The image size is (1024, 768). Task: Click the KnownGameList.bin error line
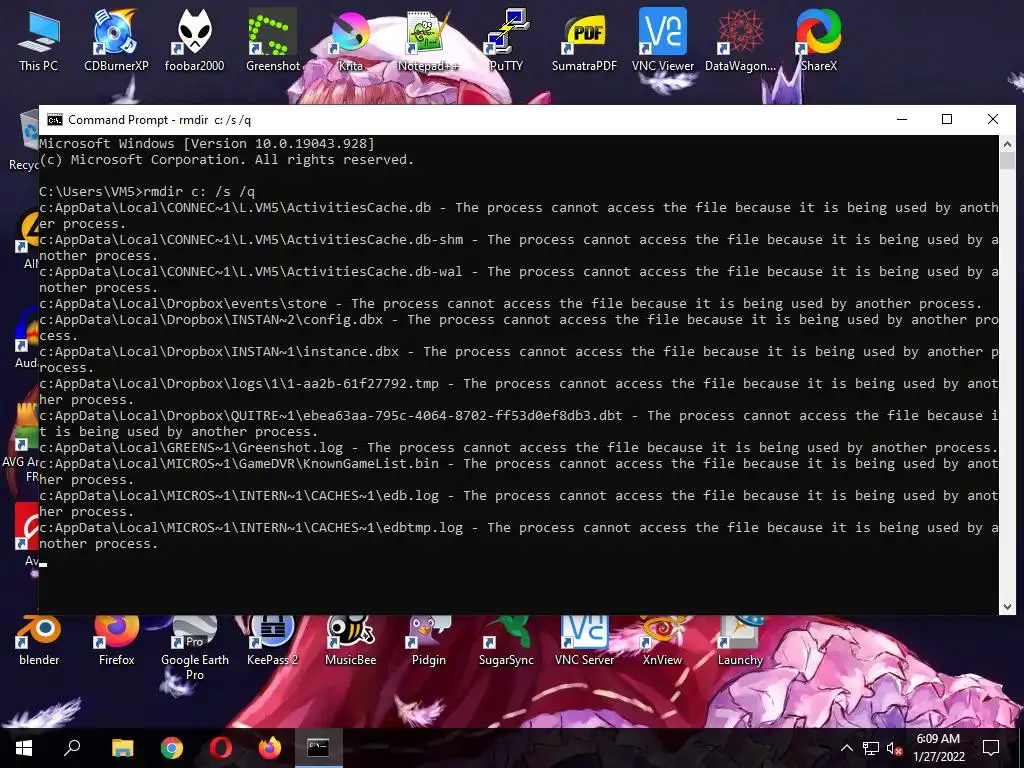click(x=519, y=472)
